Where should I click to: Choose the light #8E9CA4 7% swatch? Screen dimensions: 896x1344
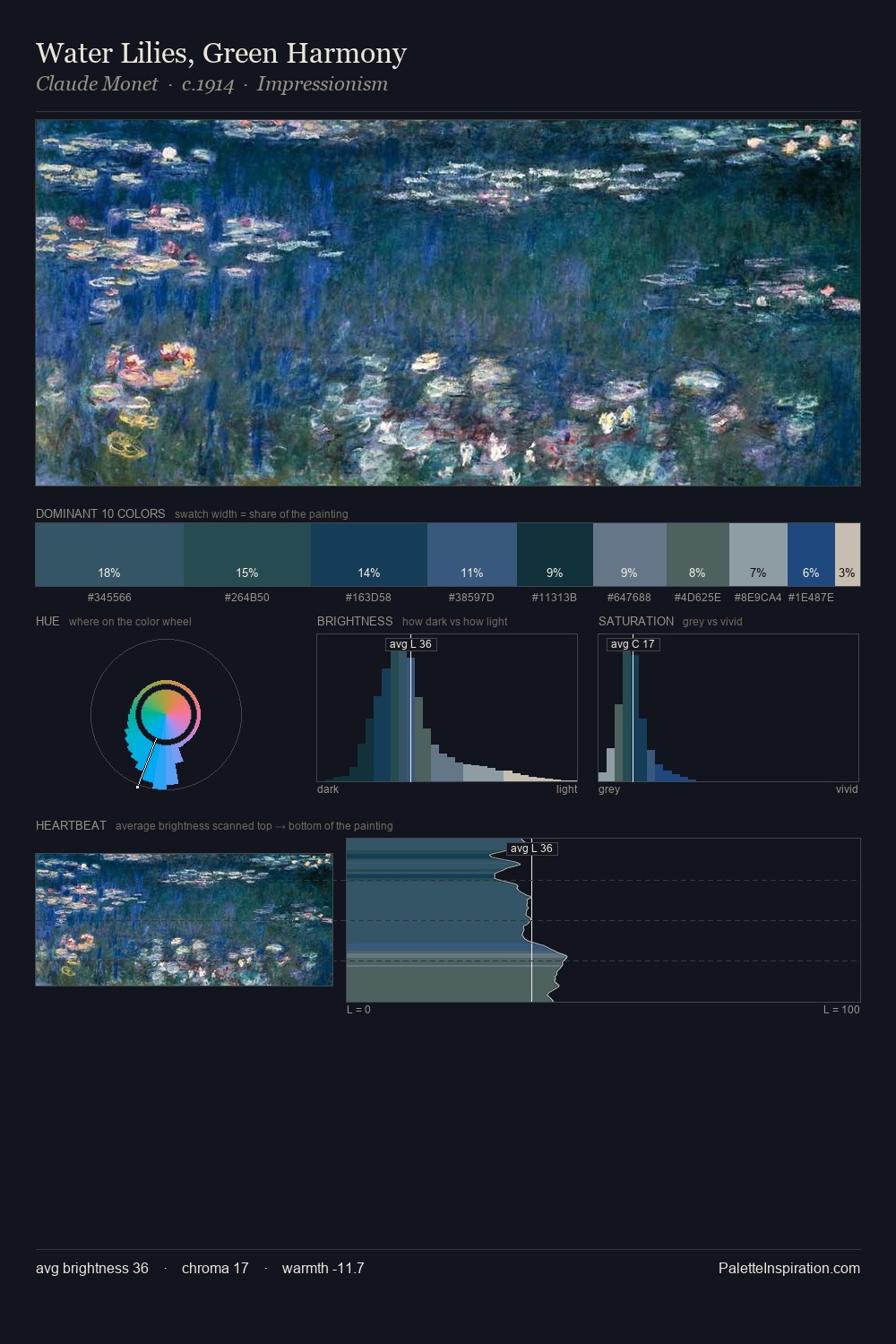(758, 555)
